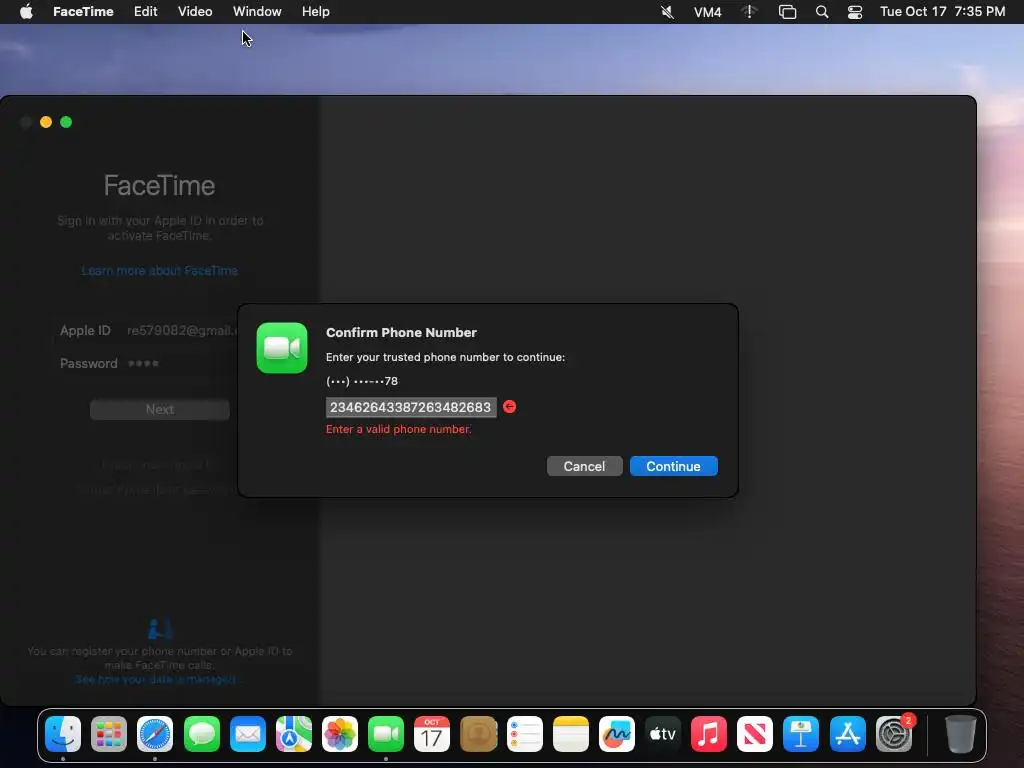Screen dimensions: 1024x768
Task: Click the masked phone number hint ending in 78
Action: coord(362,381)
